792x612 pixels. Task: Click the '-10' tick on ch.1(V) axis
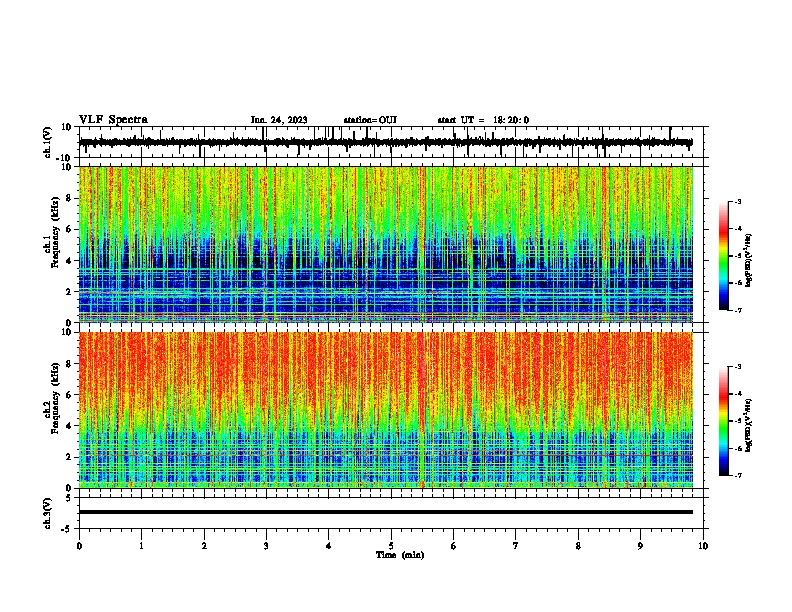click(65, 158)
